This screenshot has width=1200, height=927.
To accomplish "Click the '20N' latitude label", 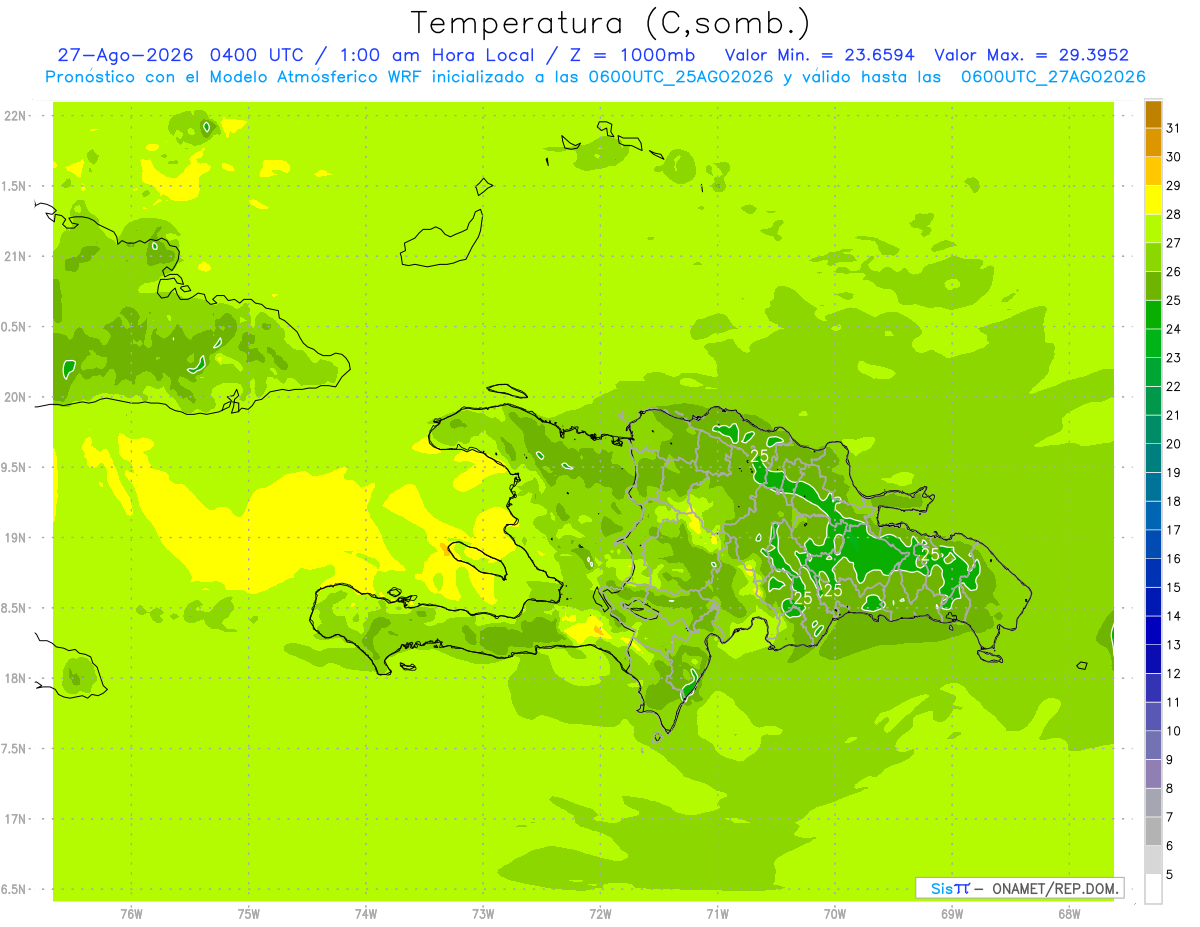I will point(16,397).
